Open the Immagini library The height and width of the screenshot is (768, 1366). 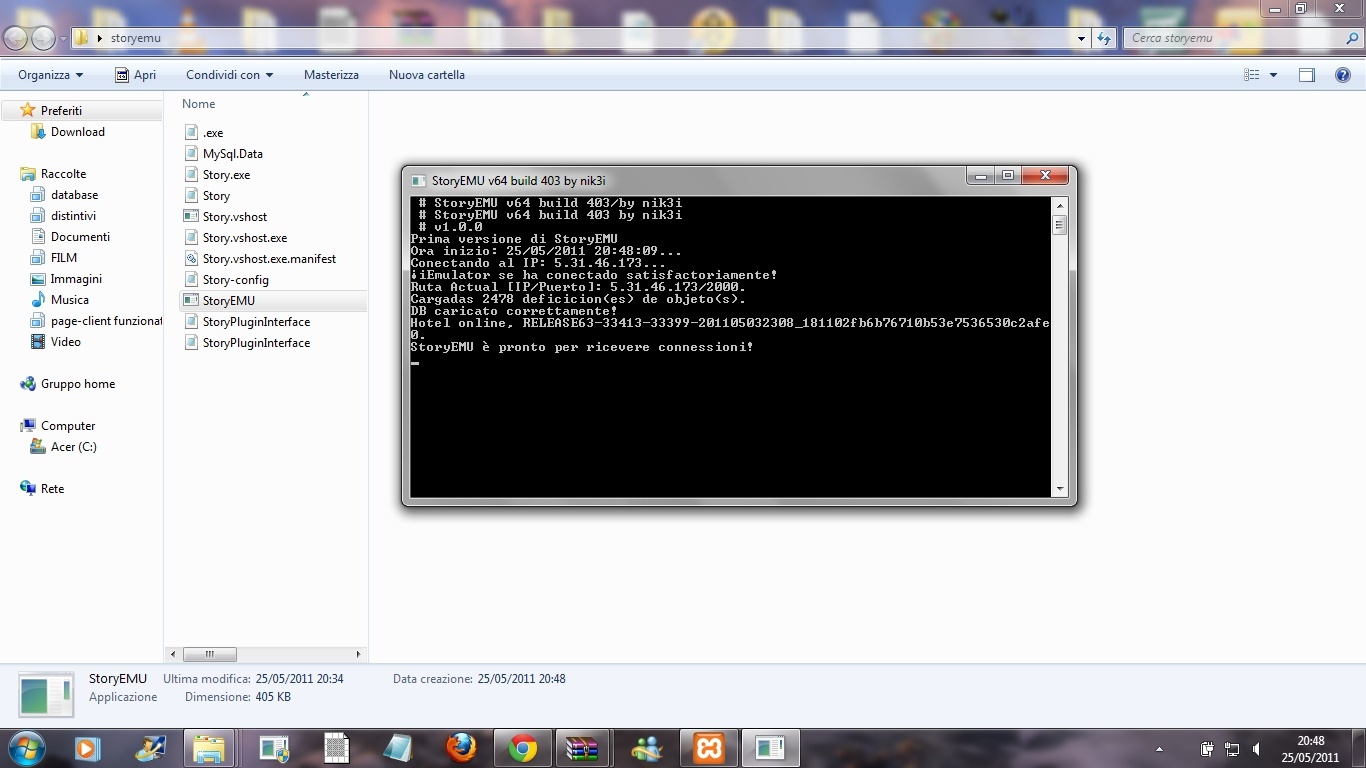click(x=76, y=279)
